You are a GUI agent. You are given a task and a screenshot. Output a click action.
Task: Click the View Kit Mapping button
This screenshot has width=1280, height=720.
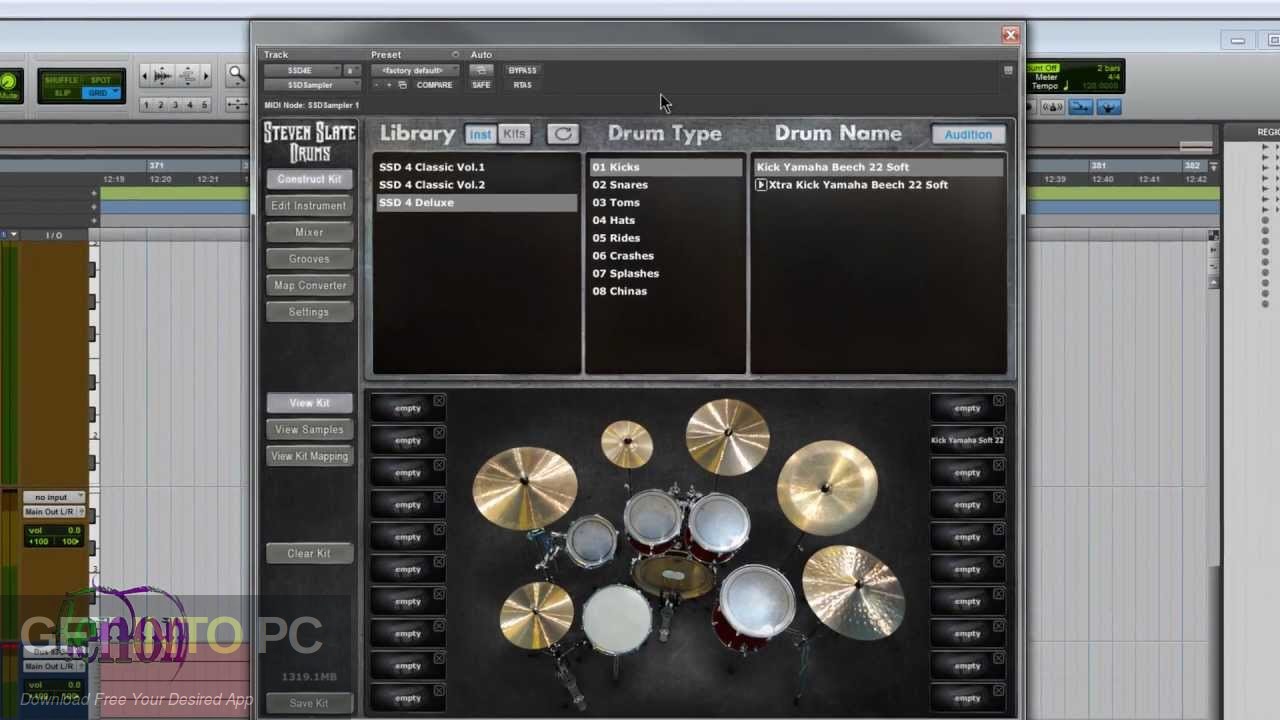click(x=309, y=456)
